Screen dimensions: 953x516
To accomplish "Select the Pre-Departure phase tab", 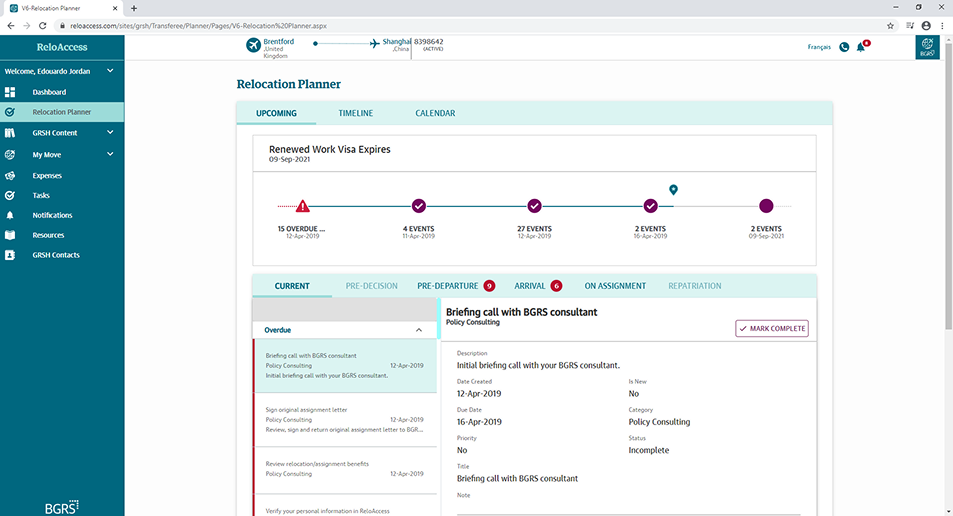I will (x=455, y=286).
